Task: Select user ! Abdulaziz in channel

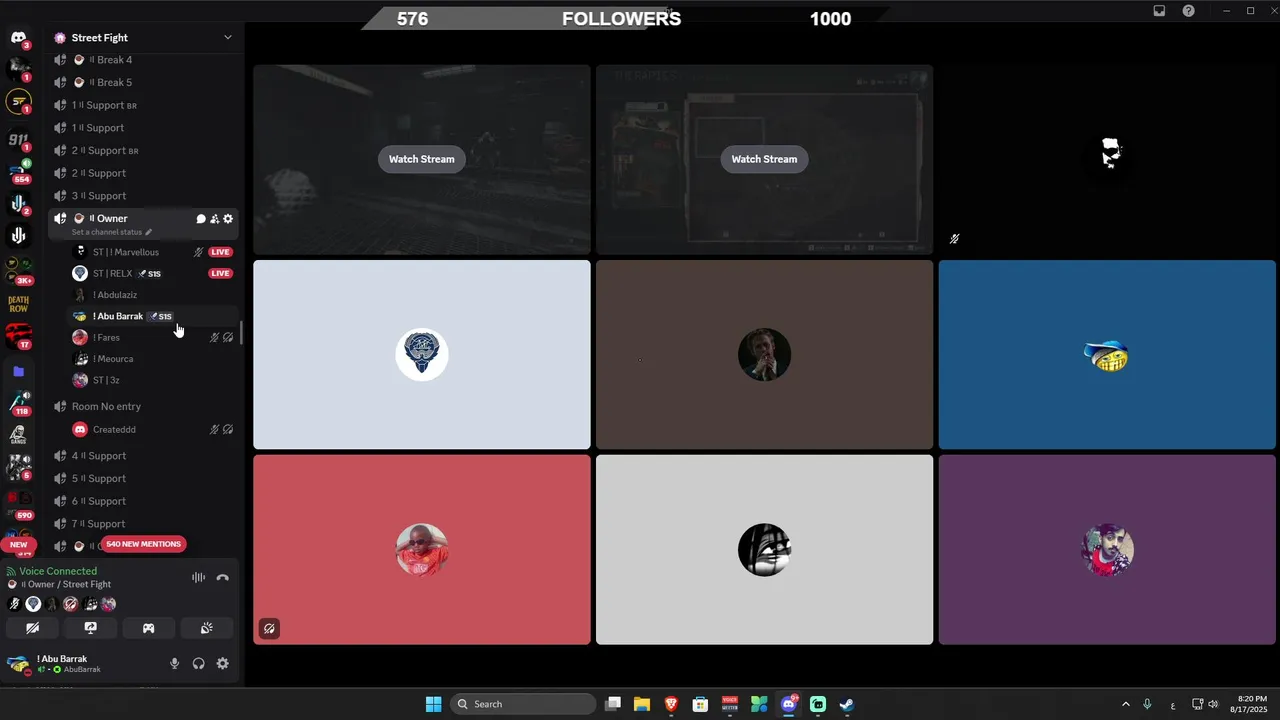Action: 153,295
